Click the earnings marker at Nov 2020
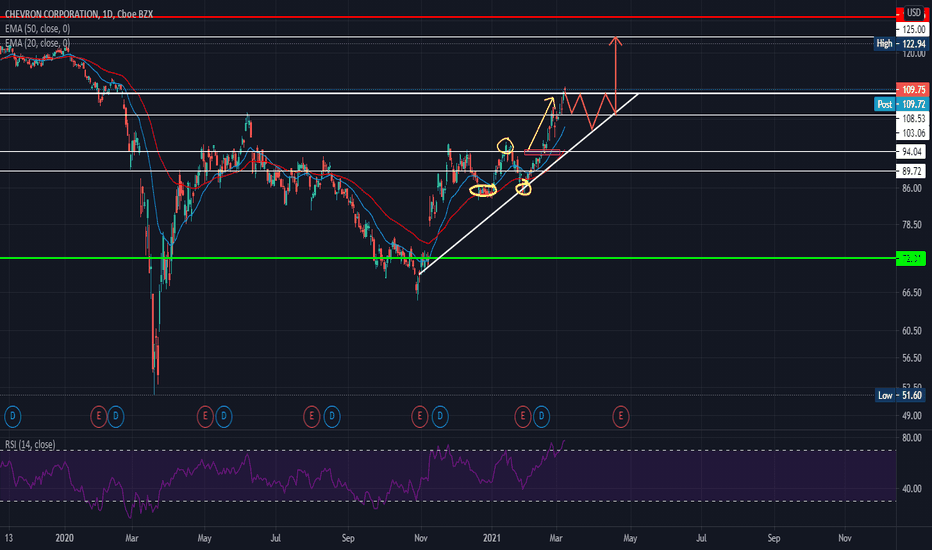 pyautogui.click(x=420, y=416)
